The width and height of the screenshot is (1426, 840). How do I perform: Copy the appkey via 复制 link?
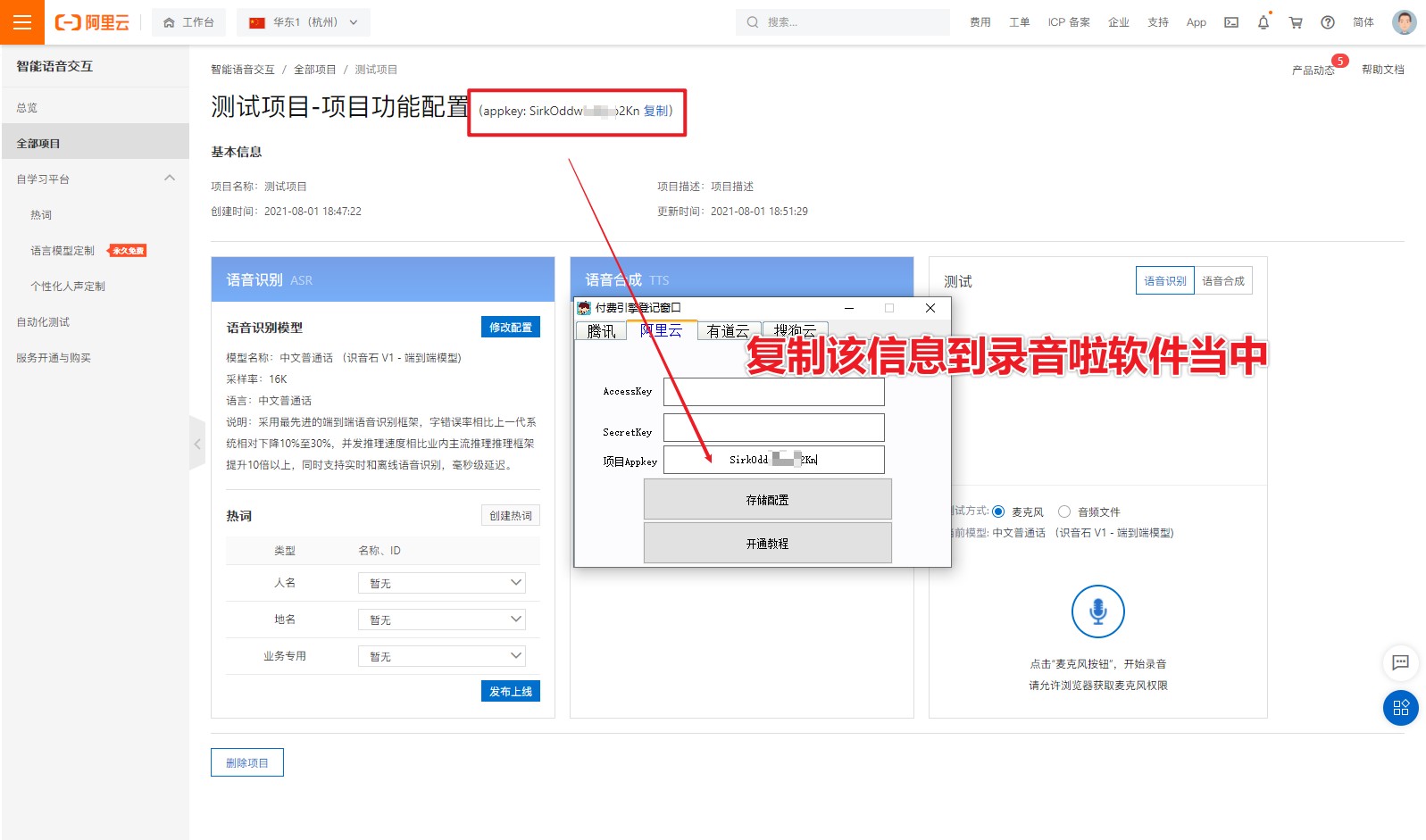coord(655,111)
